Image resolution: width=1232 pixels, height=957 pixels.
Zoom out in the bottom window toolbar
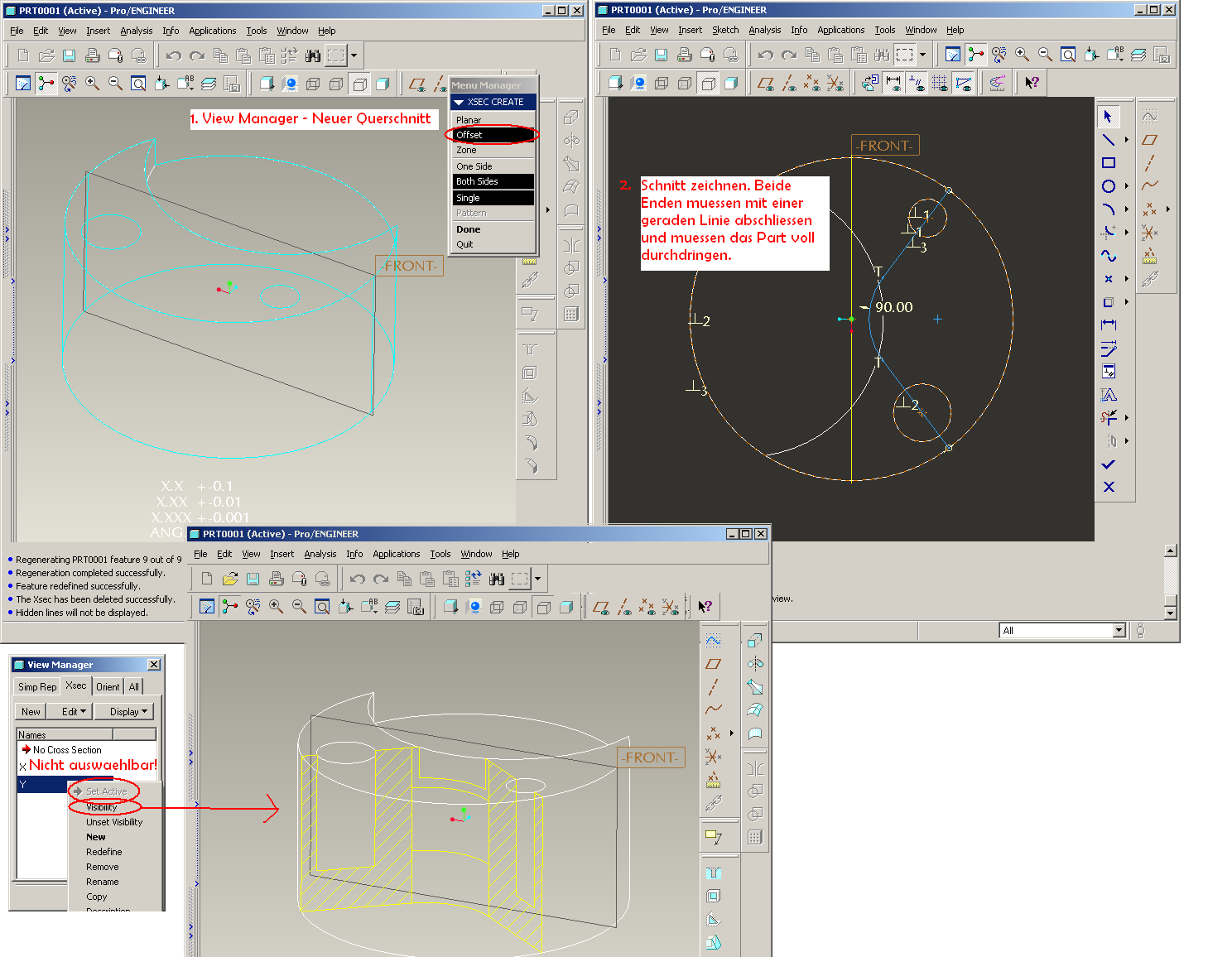point(299,607)
